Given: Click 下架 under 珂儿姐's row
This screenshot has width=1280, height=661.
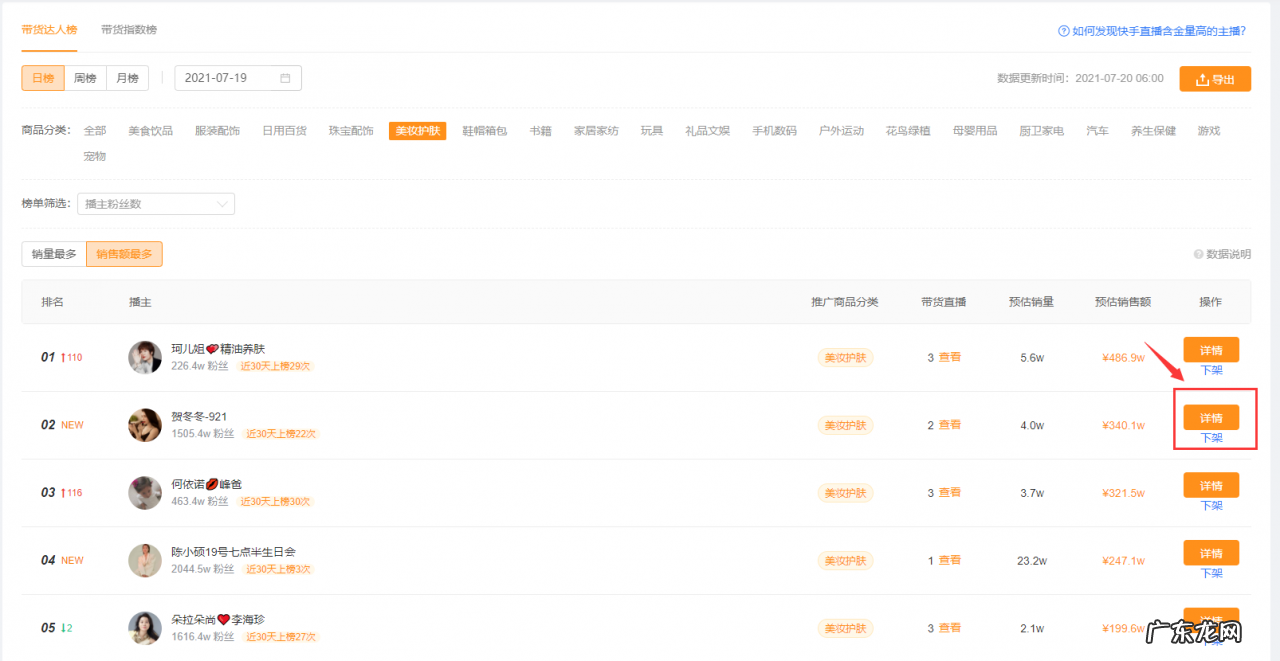Looking at the screenshot, I should tap(1211, 369).
